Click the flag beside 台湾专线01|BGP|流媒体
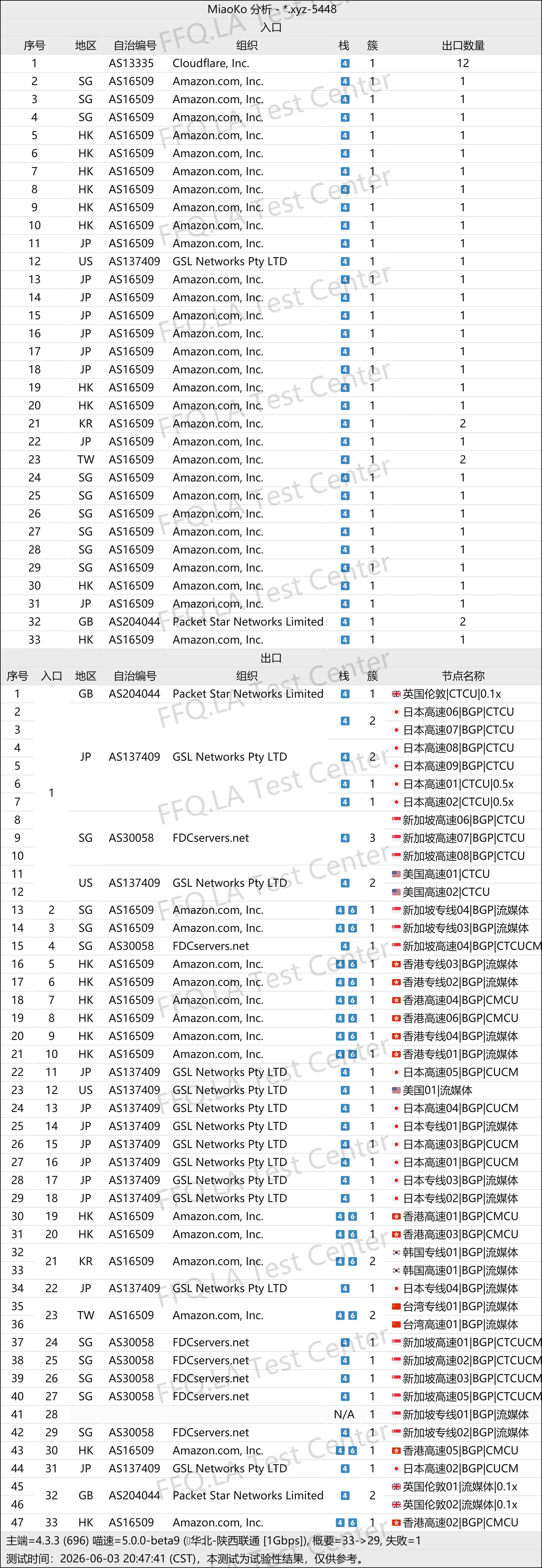Viewport: 542px width, 1568px height. pos(396,1306)
